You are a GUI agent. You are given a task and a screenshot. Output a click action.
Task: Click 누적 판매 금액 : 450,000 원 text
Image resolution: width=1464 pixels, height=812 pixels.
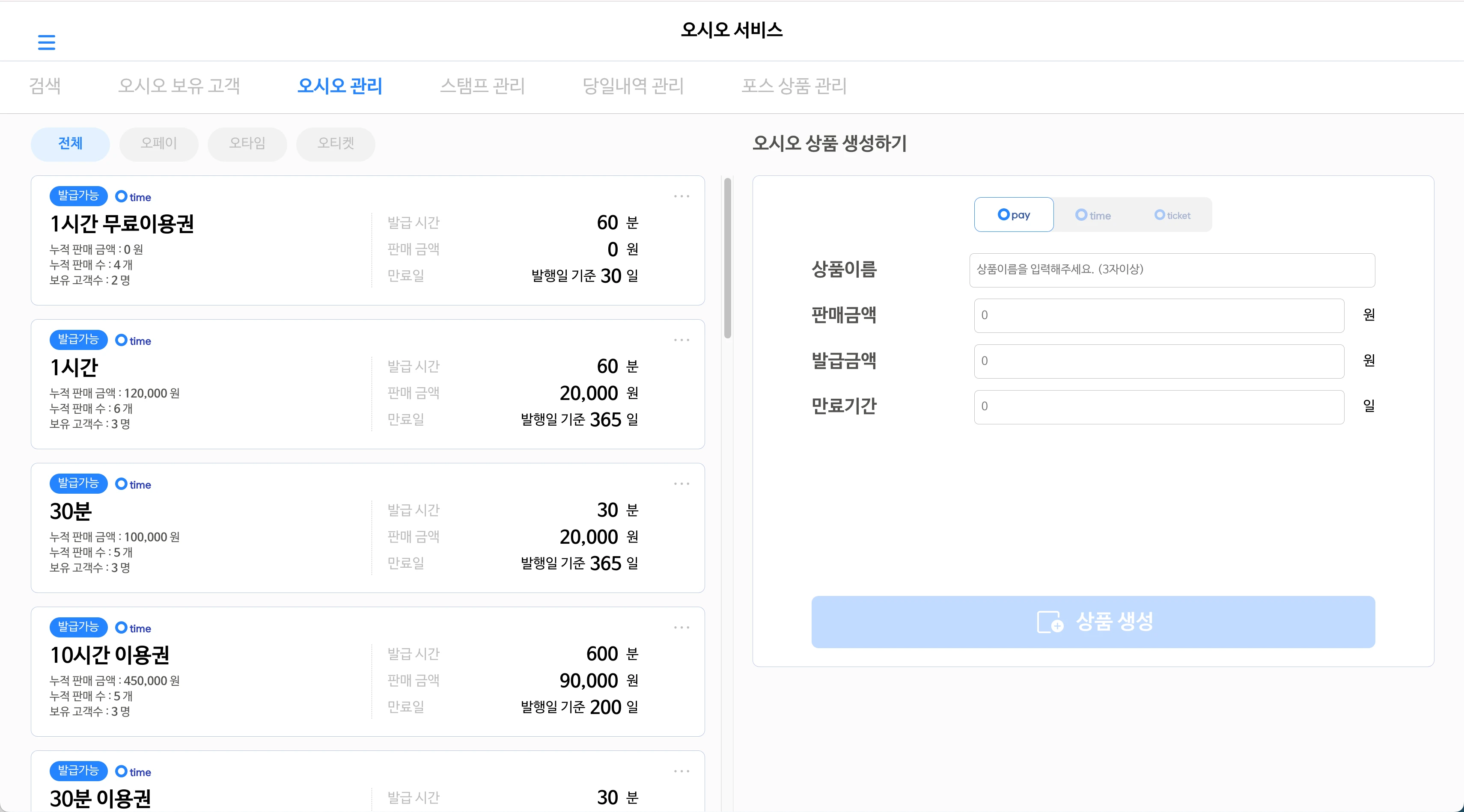pos(115,680)
